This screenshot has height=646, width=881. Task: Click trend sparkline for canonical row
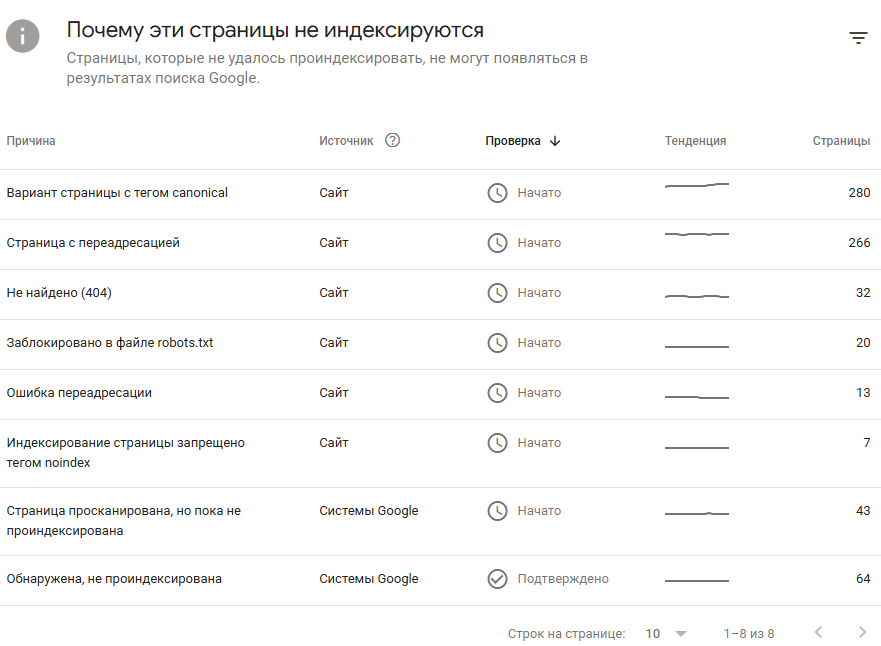[696, 186]
